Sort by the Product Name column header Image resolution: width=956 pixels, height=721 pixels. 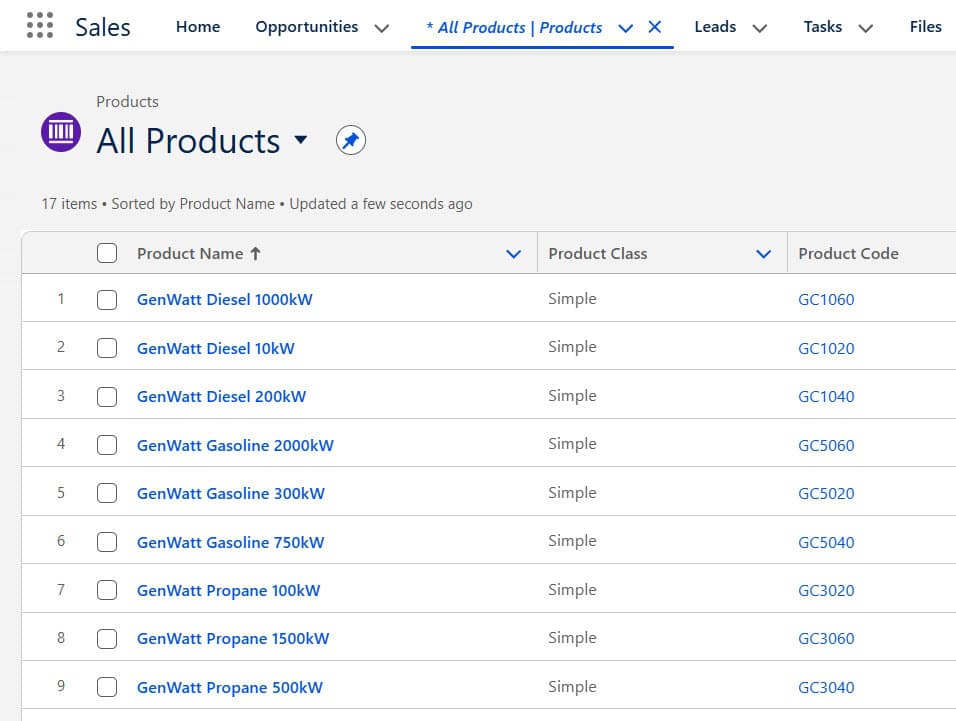(189, 253)
